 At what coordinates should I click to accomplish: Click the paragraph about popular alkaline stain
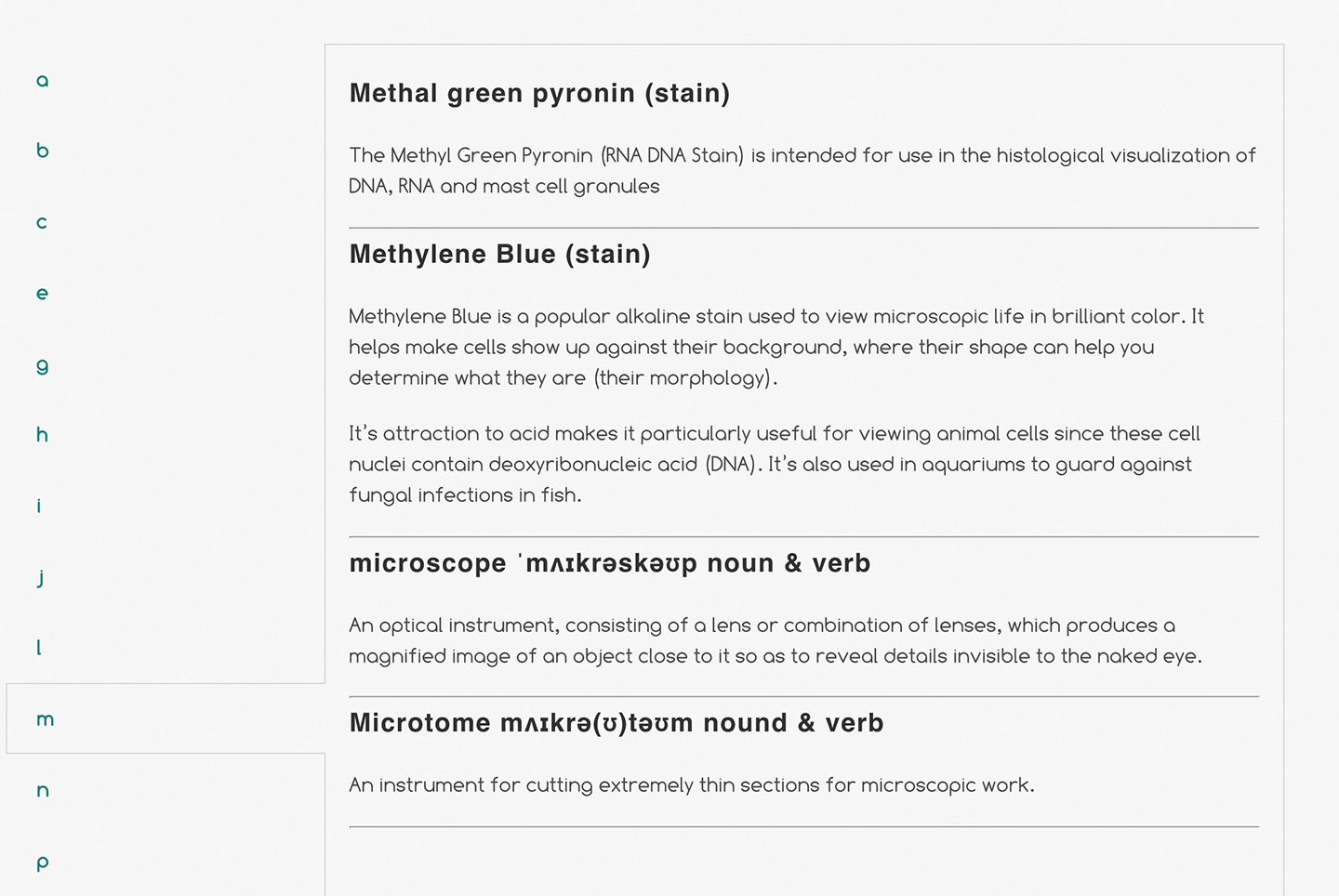point(776,347)
